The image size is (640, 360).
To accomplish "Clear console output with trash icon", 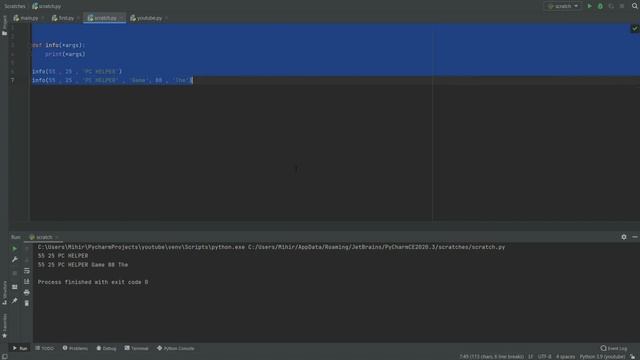I will [27, 303].
